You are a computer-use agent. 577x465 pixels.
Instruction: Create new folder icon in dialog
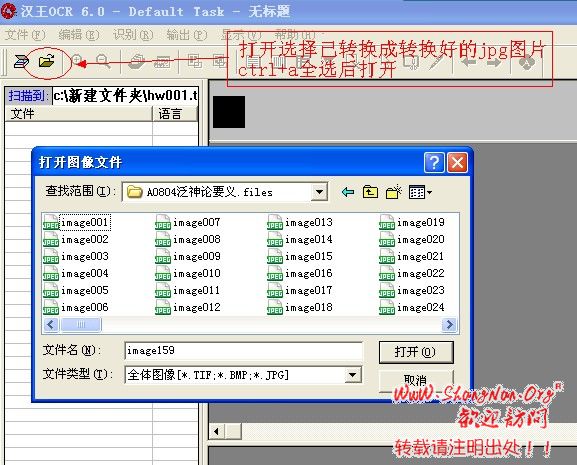[x=393, y=192]
